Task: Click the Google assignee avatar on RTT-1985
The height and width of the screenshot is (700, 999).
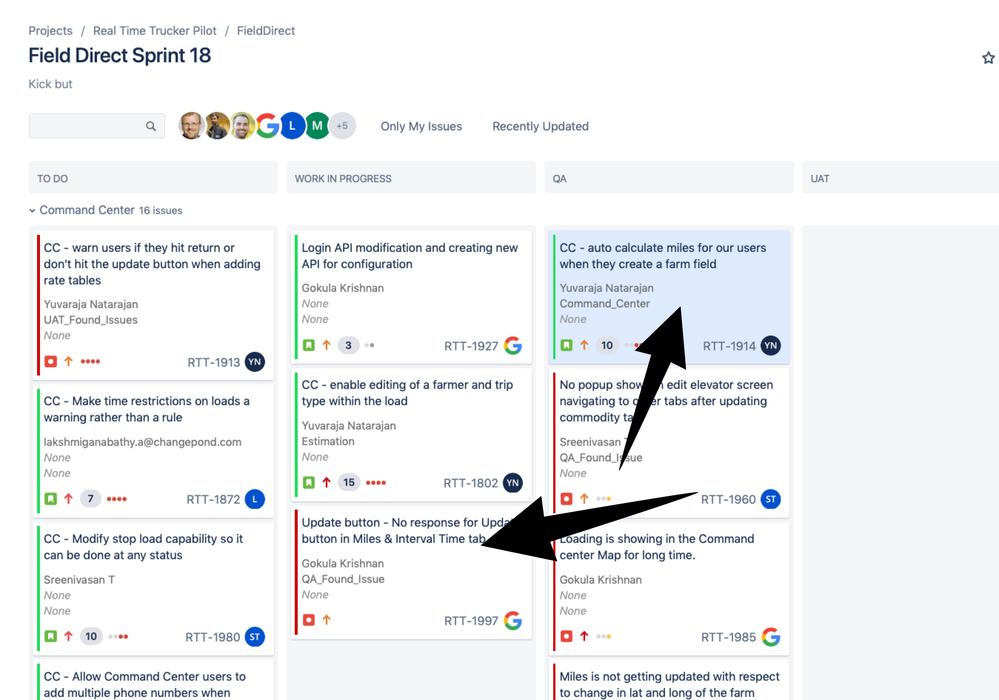Action: click(771, 636)
